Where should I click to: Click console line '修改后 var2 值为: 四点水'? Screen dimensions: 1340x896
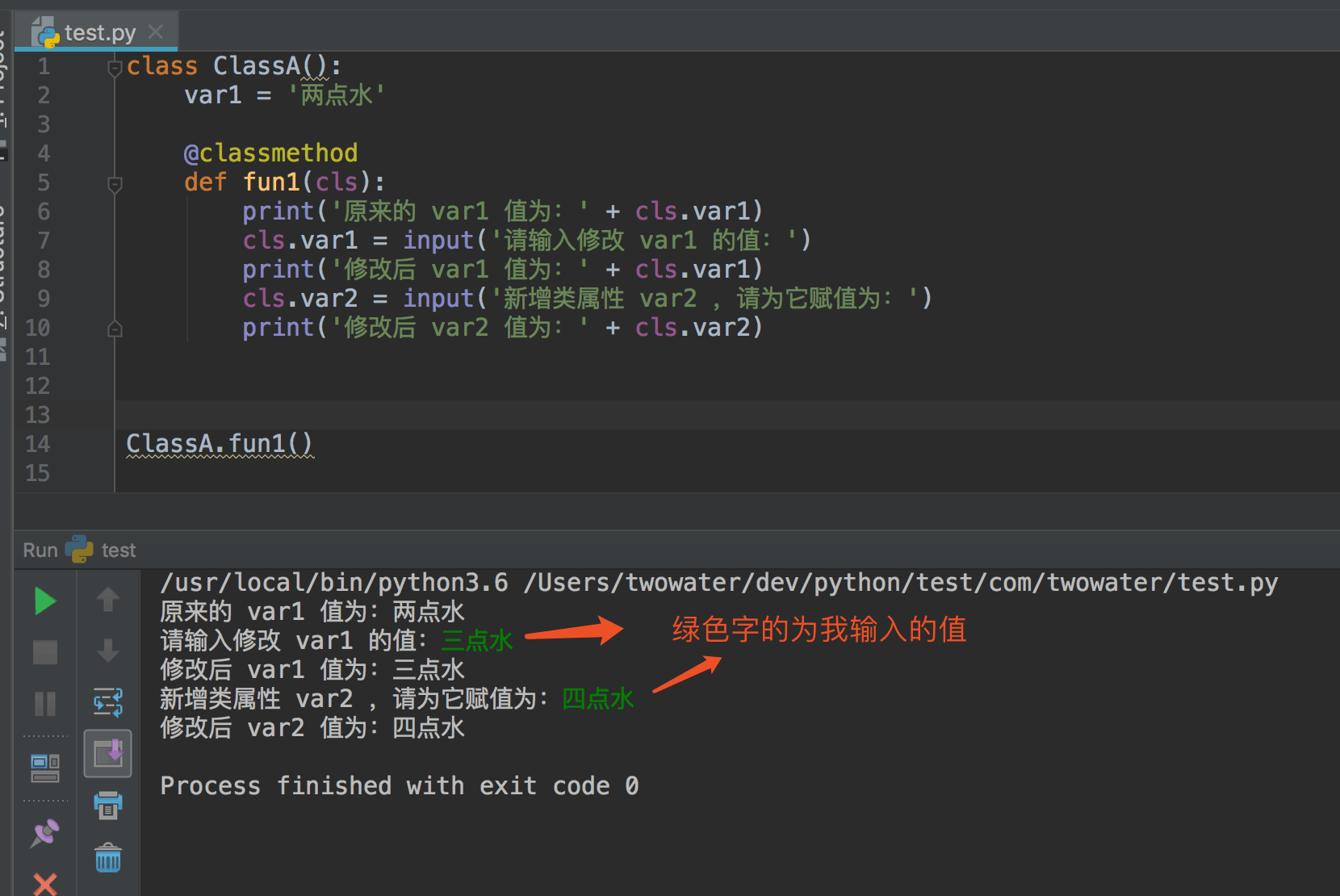click(x=312, y=728)
